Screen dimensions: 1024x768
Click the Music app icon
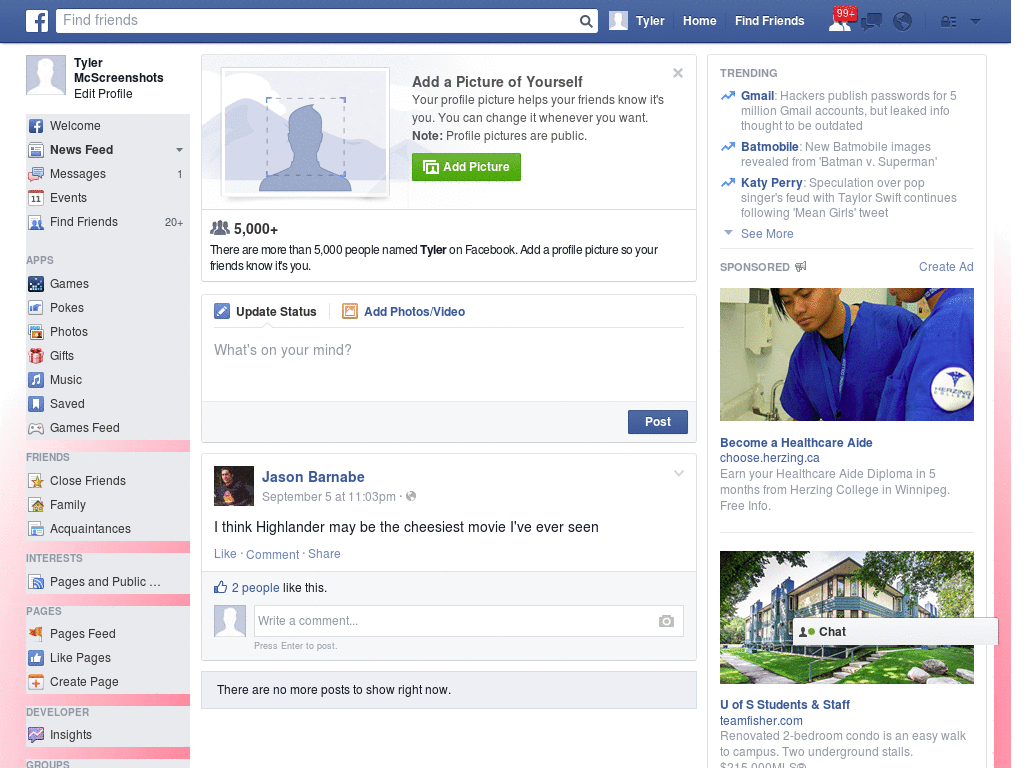[x=36, y=380]
